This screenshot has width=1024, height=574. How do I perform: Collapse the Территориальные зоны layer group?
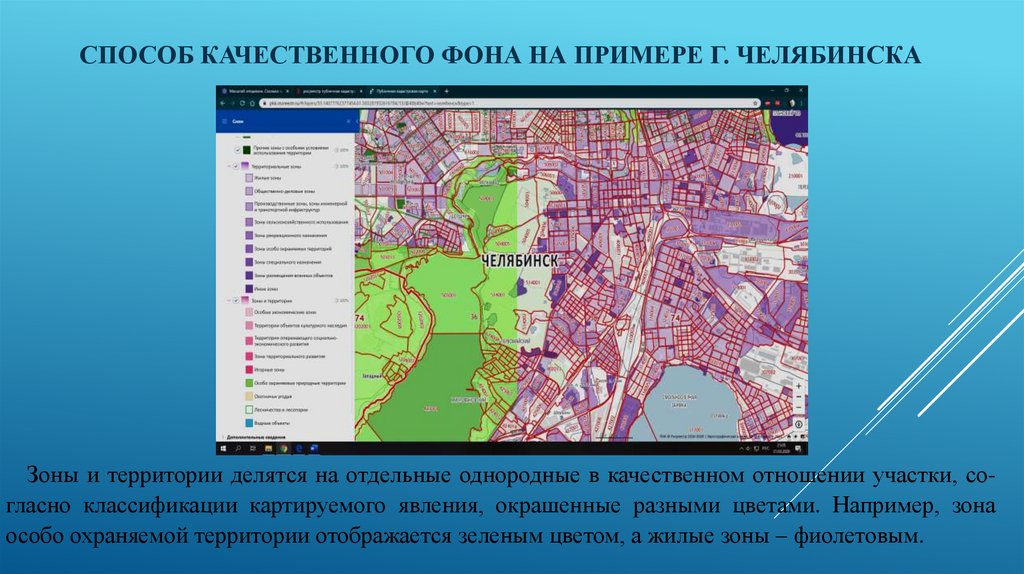tap(229, 165)
